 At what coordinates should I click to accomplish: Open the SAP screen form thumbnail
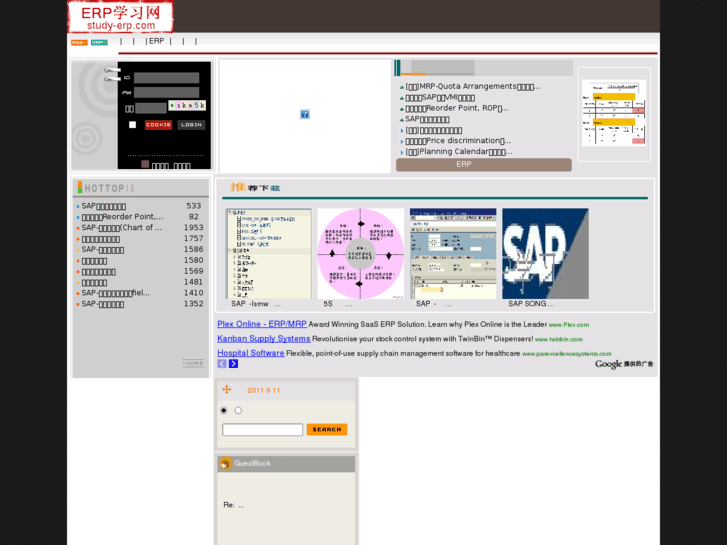pyautogui.click(x=453, y=254)
